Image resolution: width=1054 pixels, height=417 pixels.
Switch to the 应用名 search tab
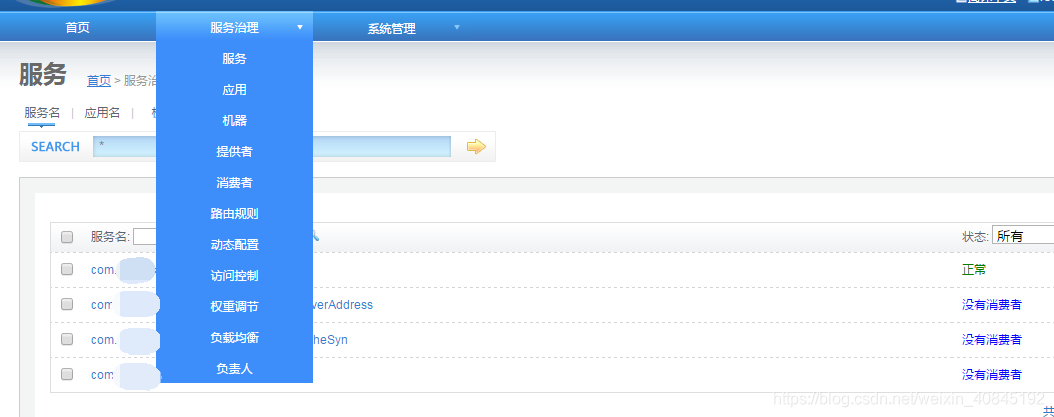click(x=102, y=112)
